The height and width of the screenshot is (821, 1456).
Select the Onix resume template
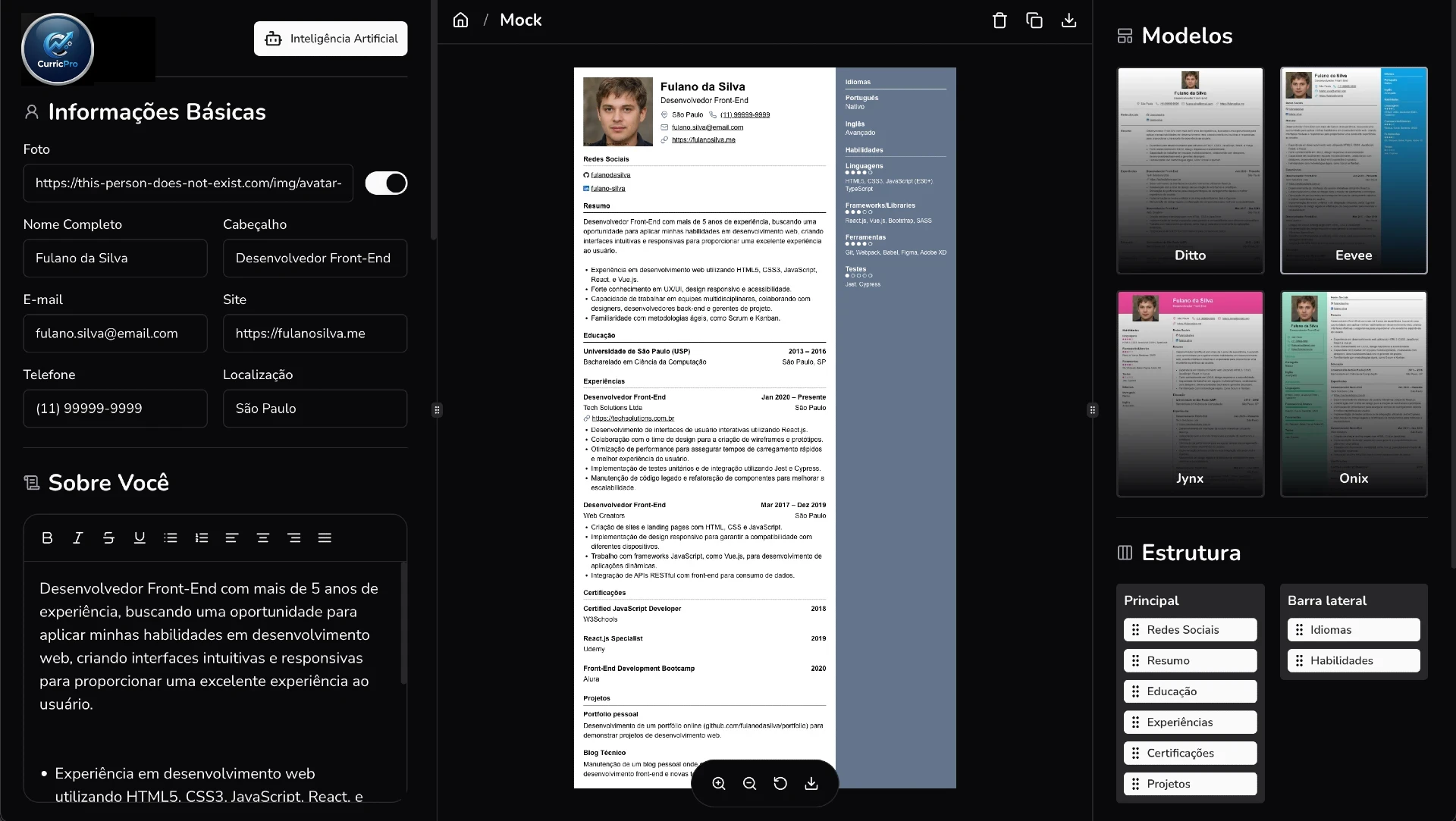coord(1354,393)
